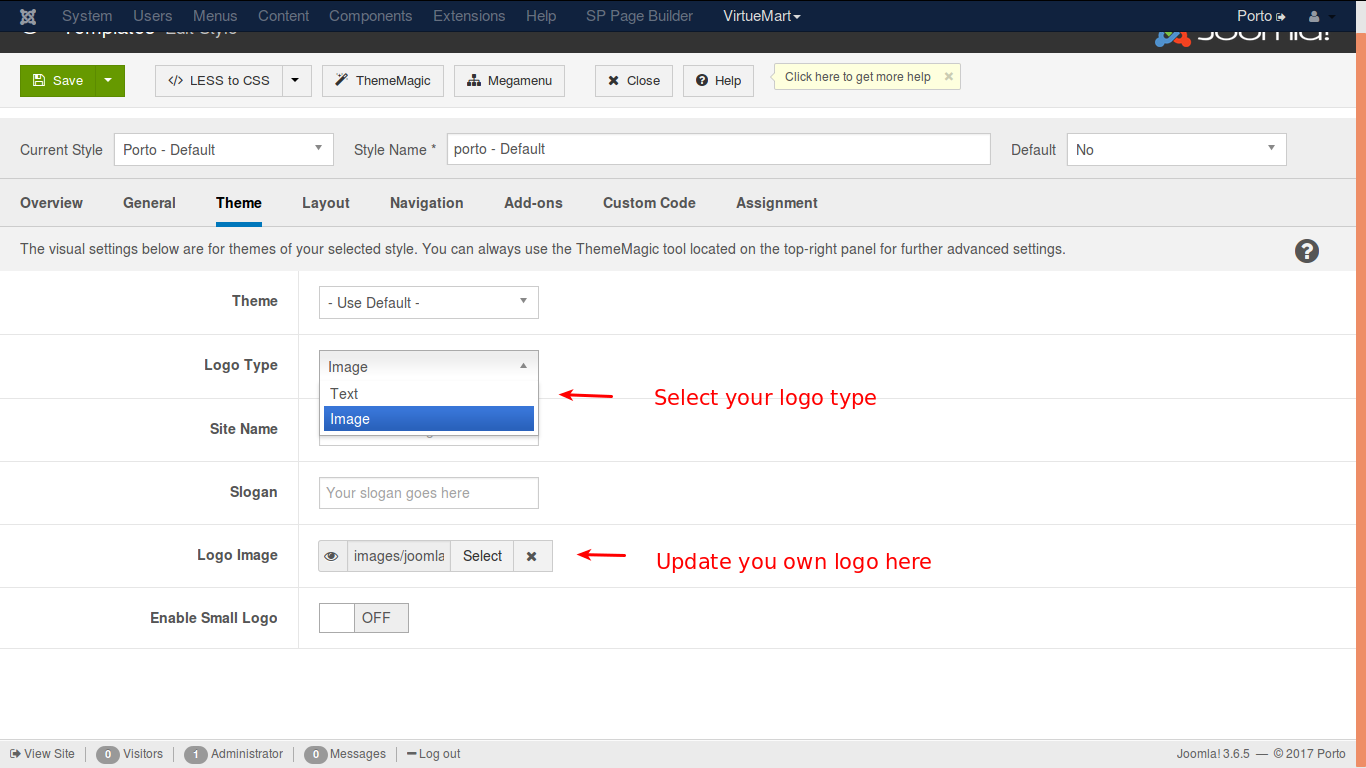Click the 'Enable Small Logo' field label
Screen dimensions: 1366x768
point(214,618)
